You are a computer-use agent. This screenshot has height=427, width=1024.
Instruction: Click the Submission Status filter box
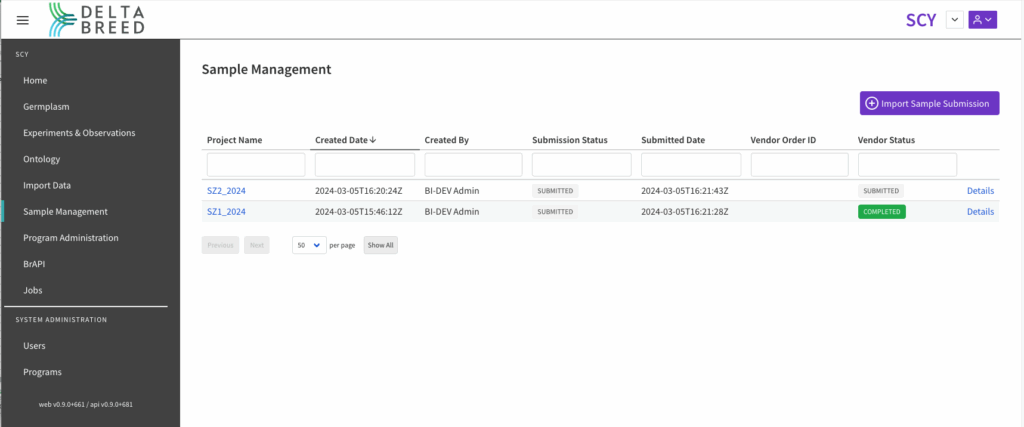coord(581,165)
